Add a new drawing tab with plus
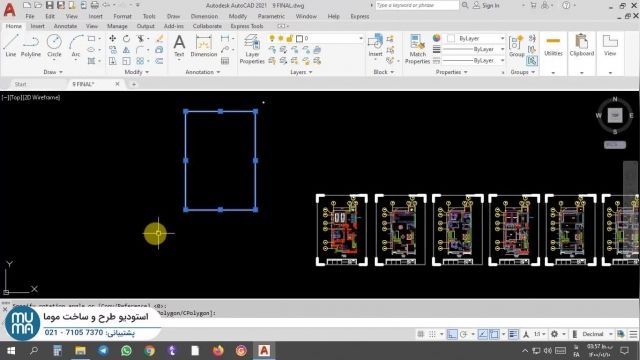 click(x=133, y=84)
